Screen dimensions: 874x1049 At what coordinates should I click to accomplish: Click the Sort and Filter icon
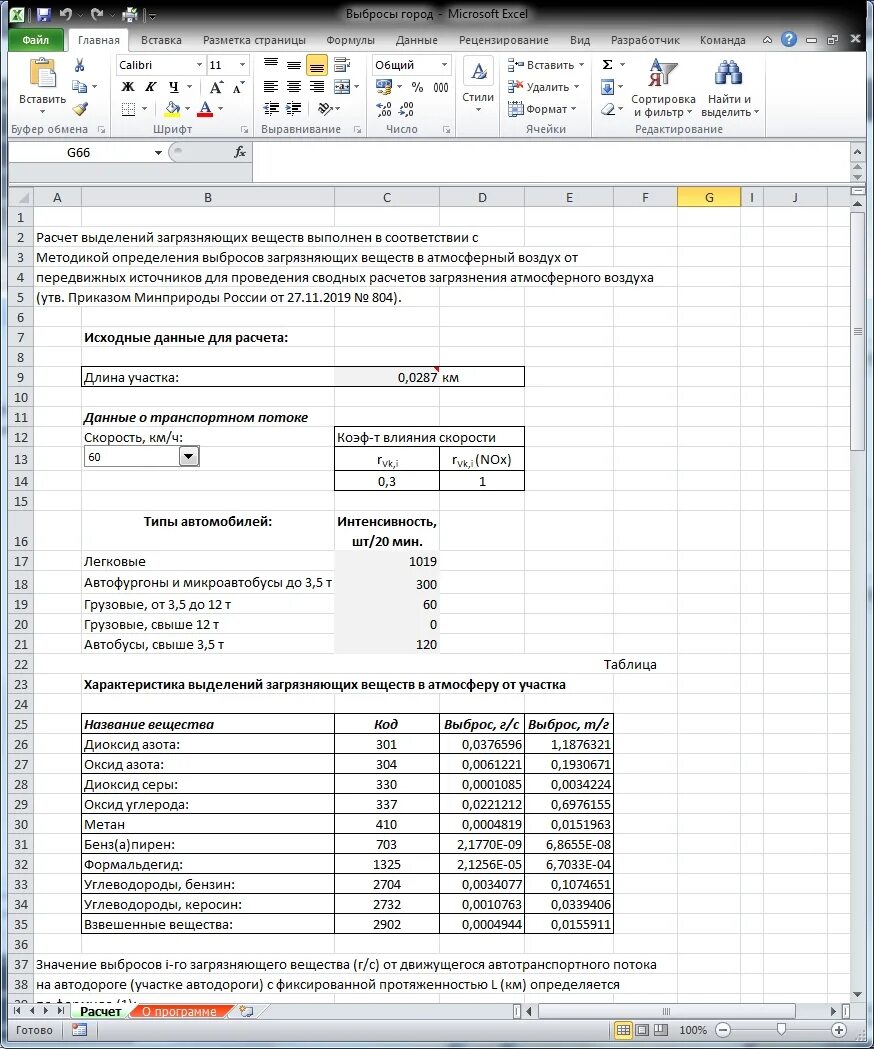tap(663, 72)
